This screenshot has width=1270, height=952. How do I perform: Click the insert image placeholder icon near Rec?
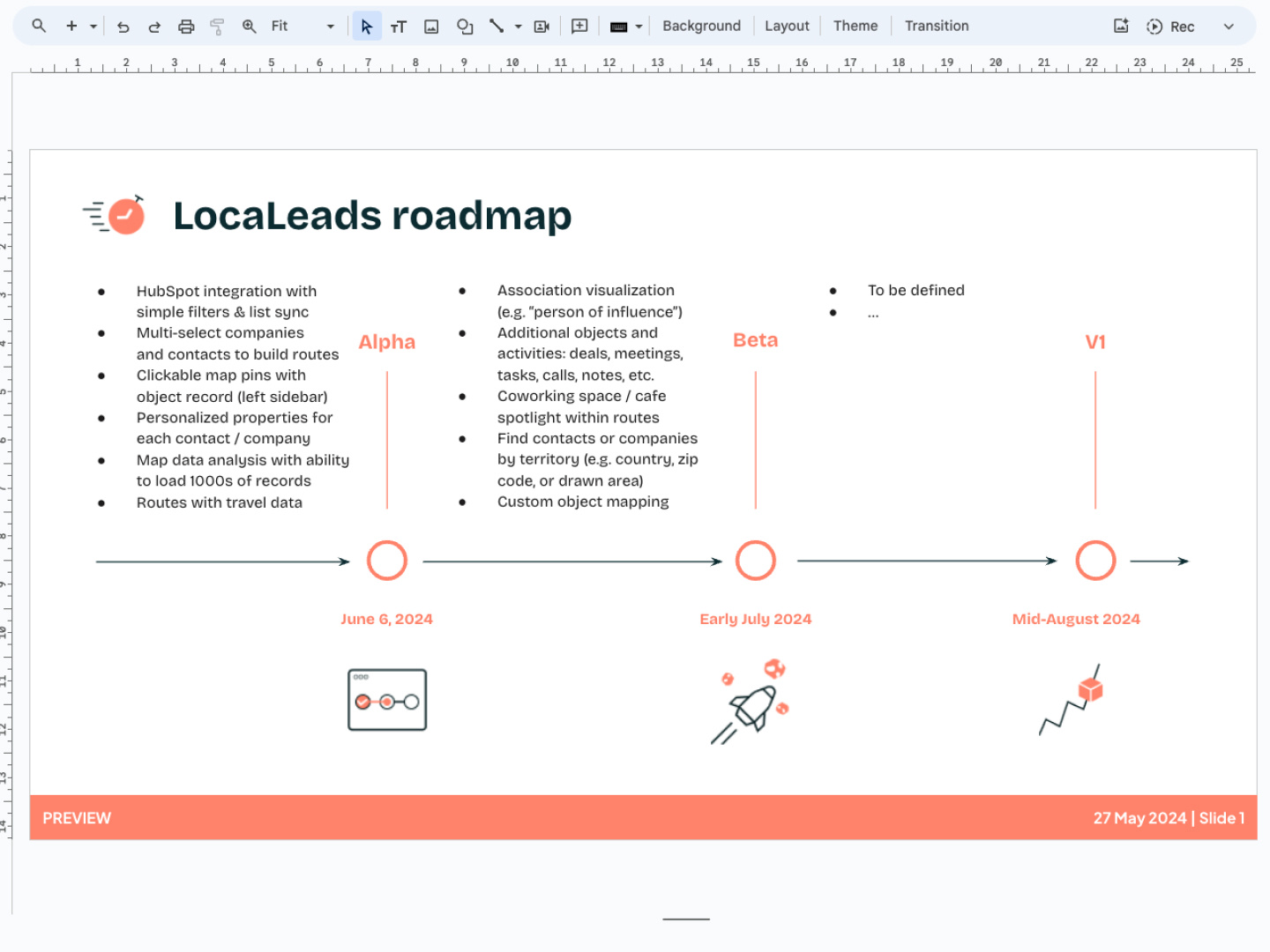[x=1121, y=26]
